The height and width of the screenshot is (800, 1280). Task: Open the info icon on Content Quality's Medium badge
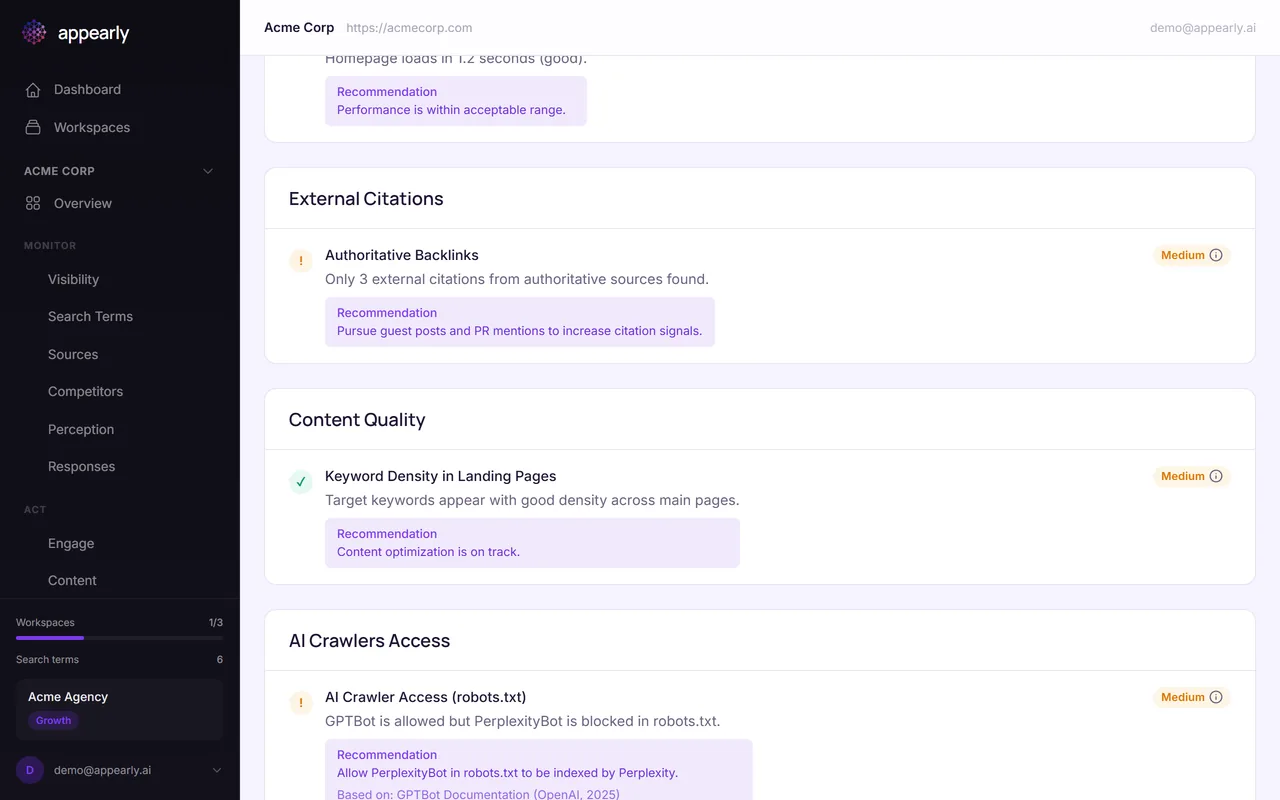click(x=1217, y=476)
